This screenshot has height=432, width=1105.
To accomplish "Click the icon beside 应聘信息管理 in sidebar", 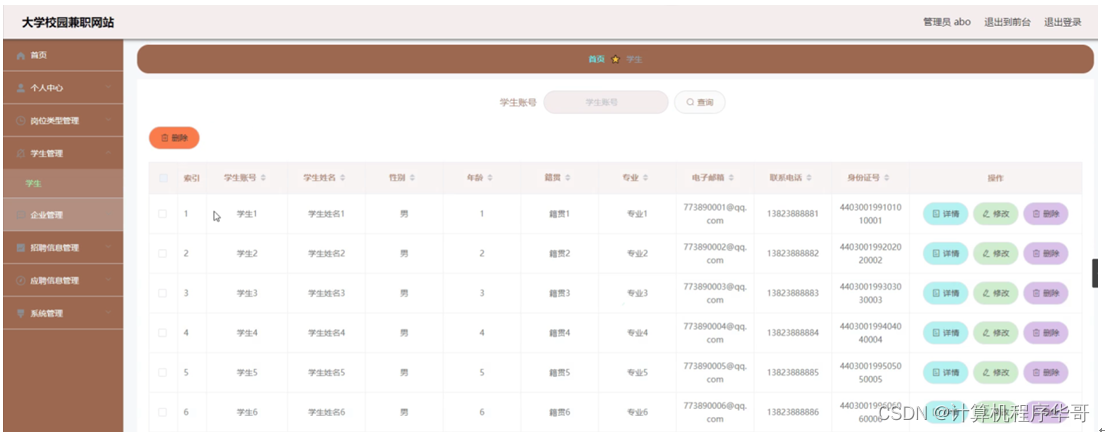I will (21, 280).
